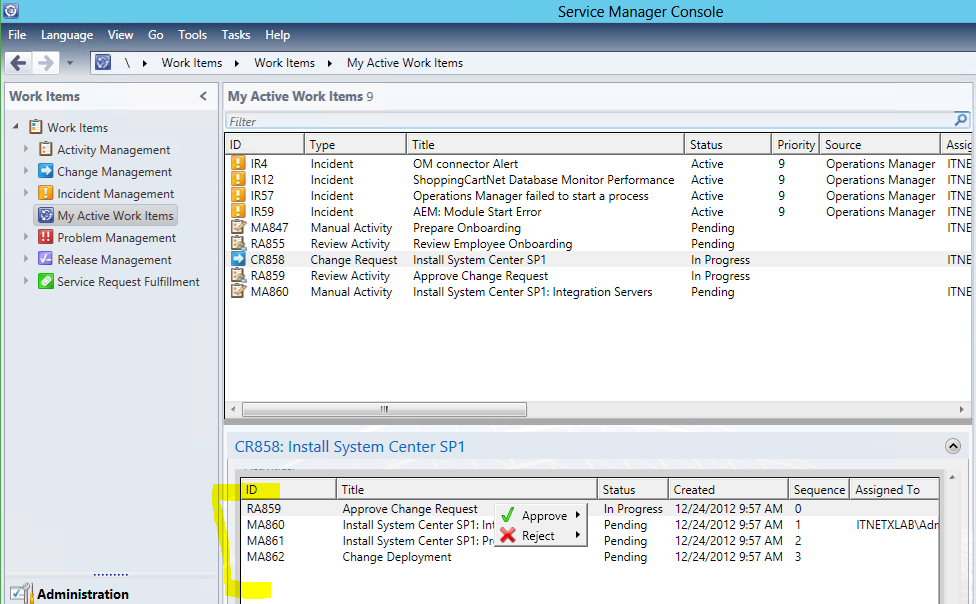The width and height of the screenshot is (976, 604).
Task: Click the Service Request Fulfillment icon
Action: (45, 282)
